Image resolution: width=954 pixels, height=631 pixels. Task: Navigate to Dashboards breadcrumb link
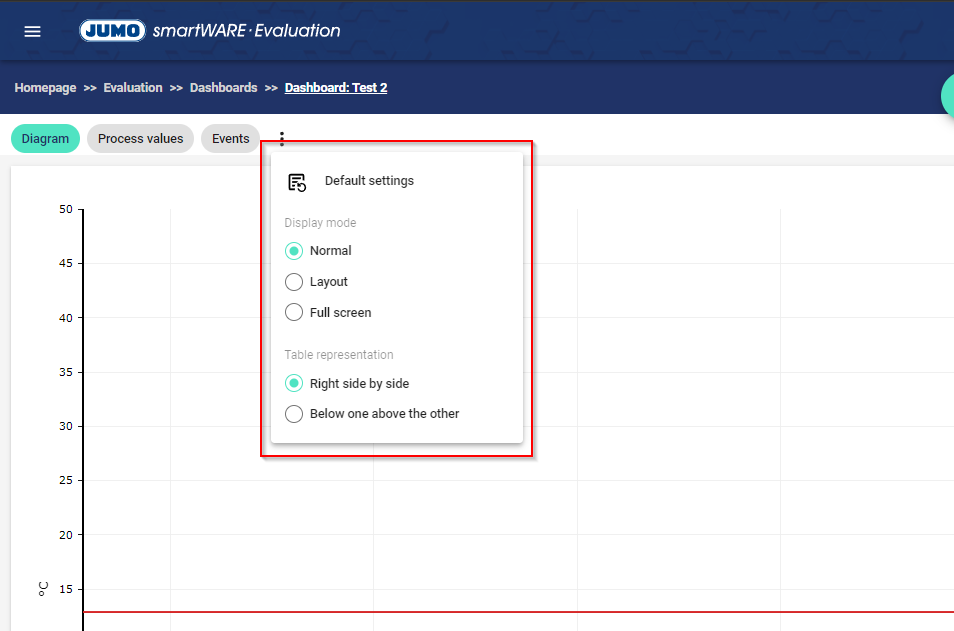click(224, 88)
